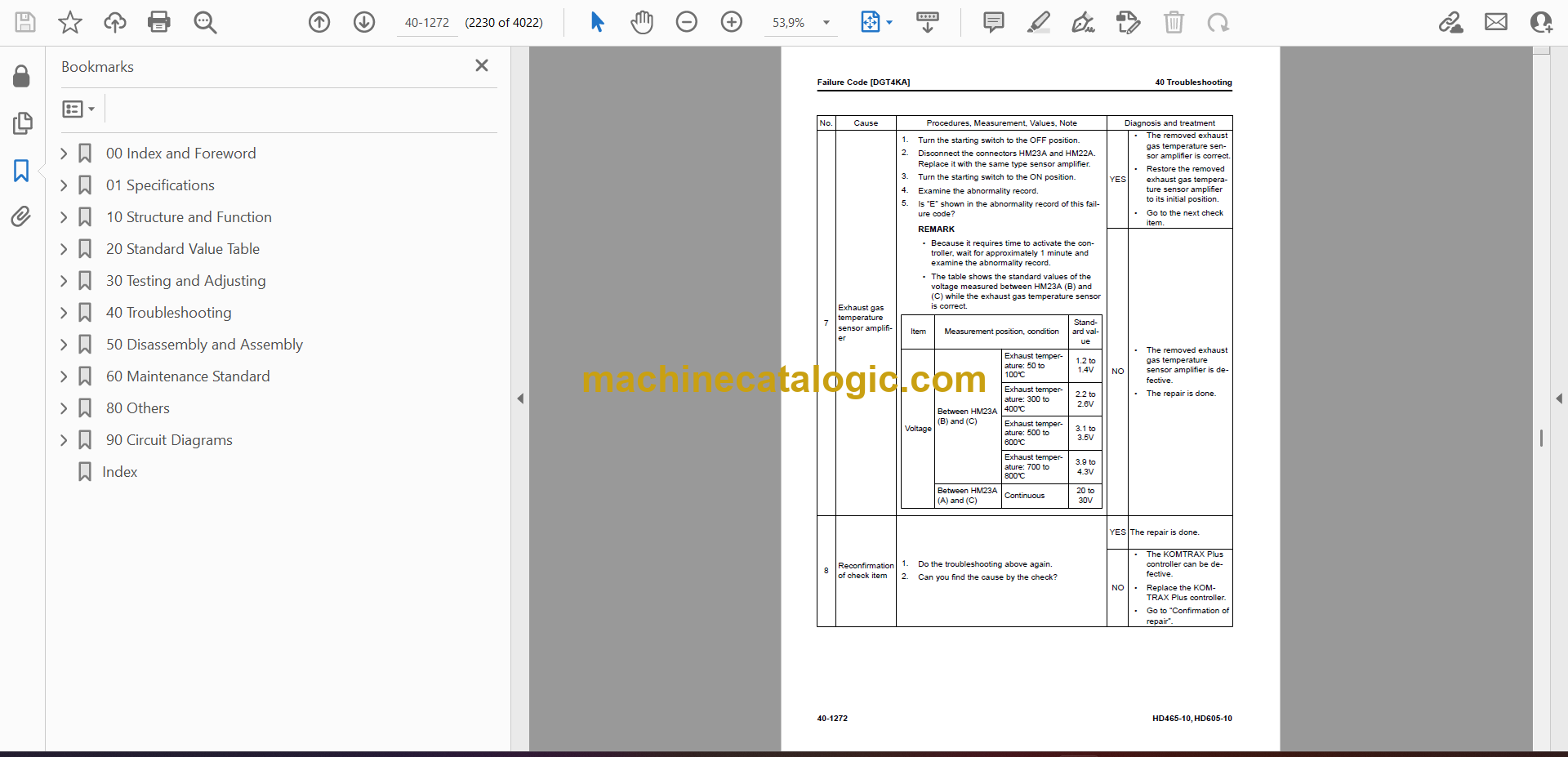Screen dimensions: 1568x757
Task: Expand the 00 Index and Foreword bookmark
Action: (x=64, y=153)
